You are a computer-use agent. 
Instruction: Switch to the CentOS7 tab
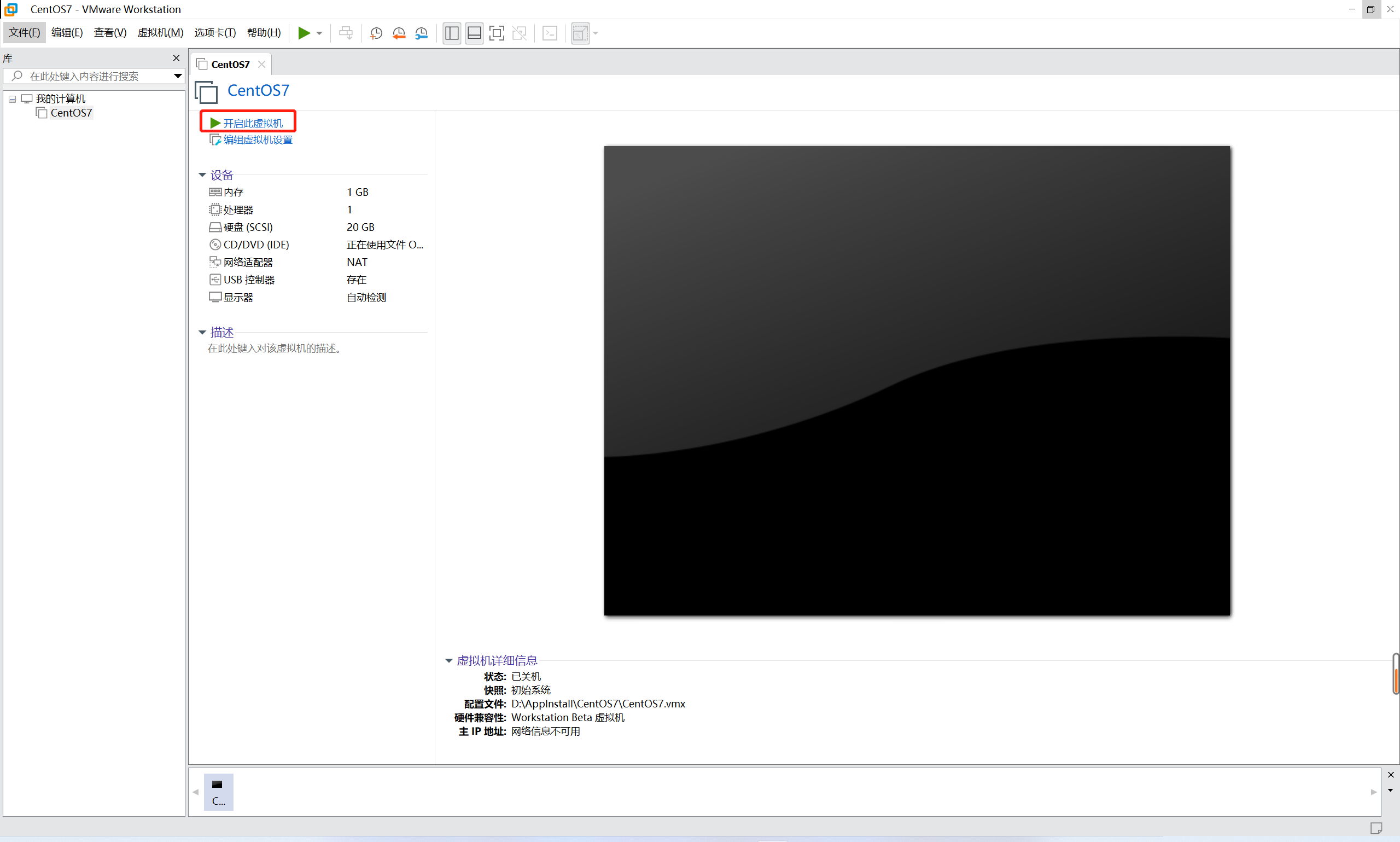[x=230, y=64]
